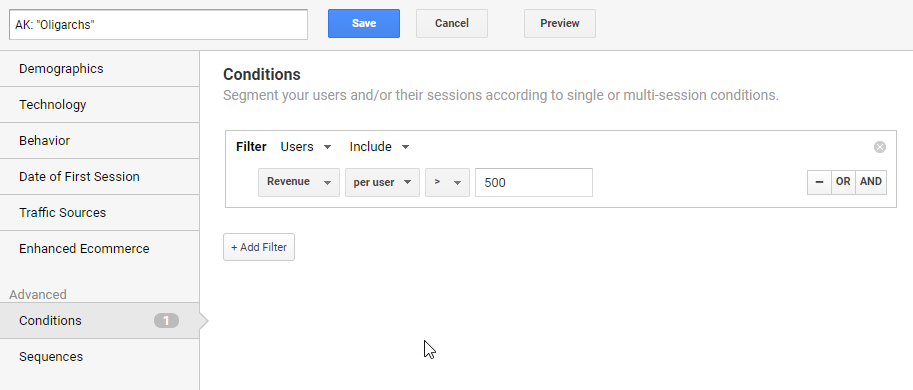The width and height of the screenshot is (913, 390).
Task: Go to the Enhanced Ecommerce section
Action: tap(100, 249)
